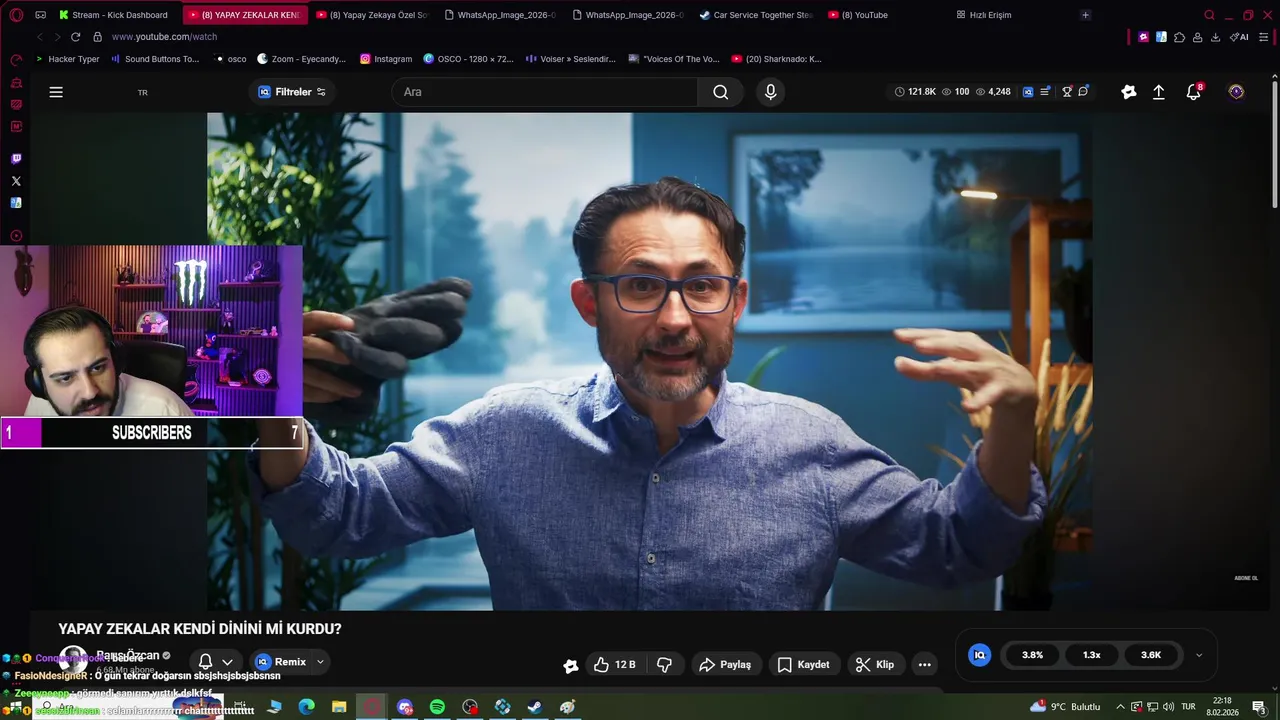Open browser downloads icon
This screenshot has width=1280, height=720.
click(1215, 37)
